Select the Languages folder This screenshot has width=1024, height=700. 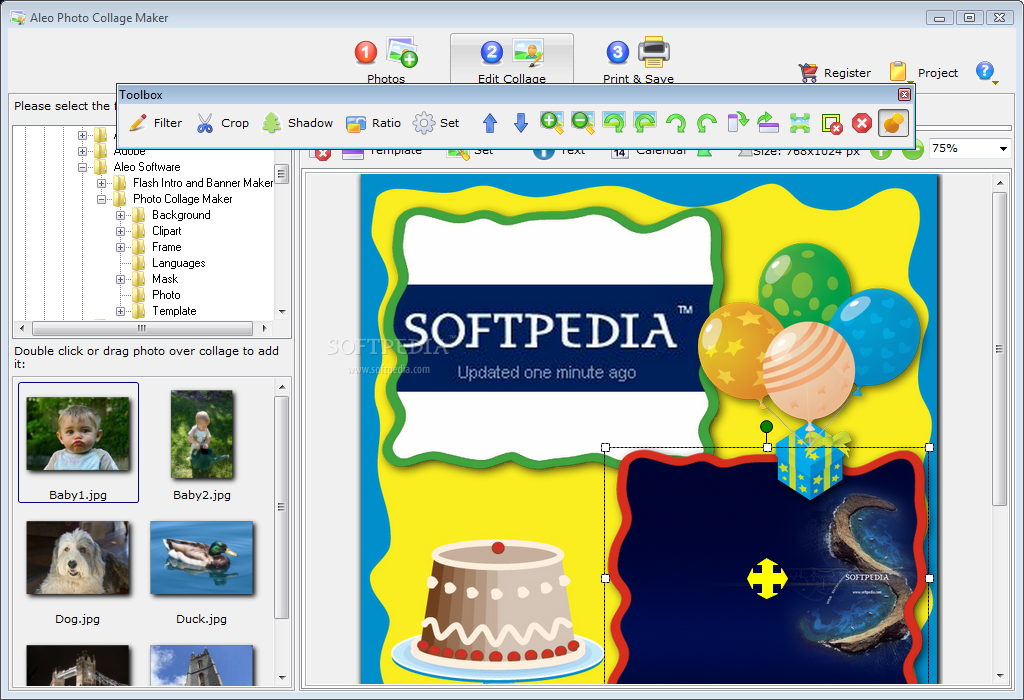click(178, 263)
